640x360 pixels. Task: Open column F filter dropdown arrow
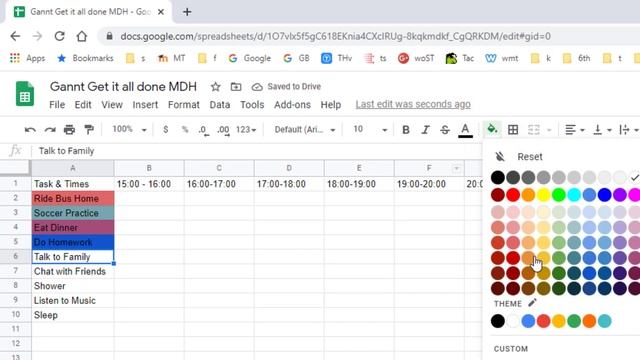click(456, 168)
